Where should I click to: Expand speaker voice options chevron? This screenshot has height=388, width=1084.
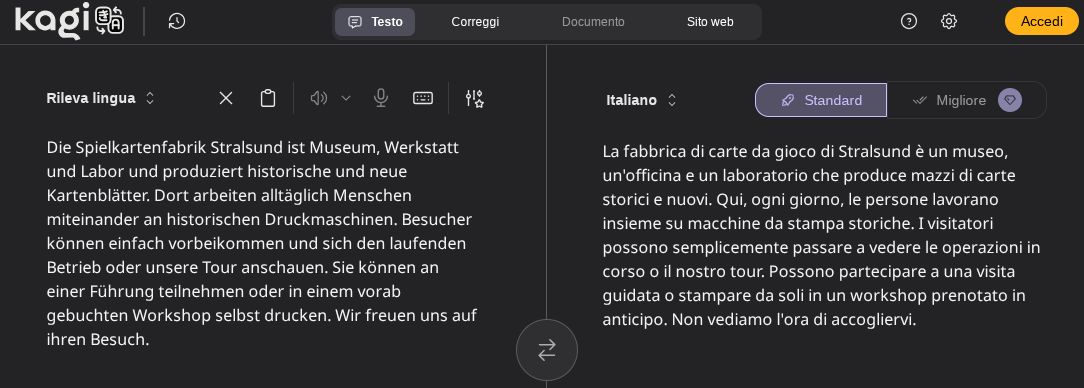[x=346, y=98]
